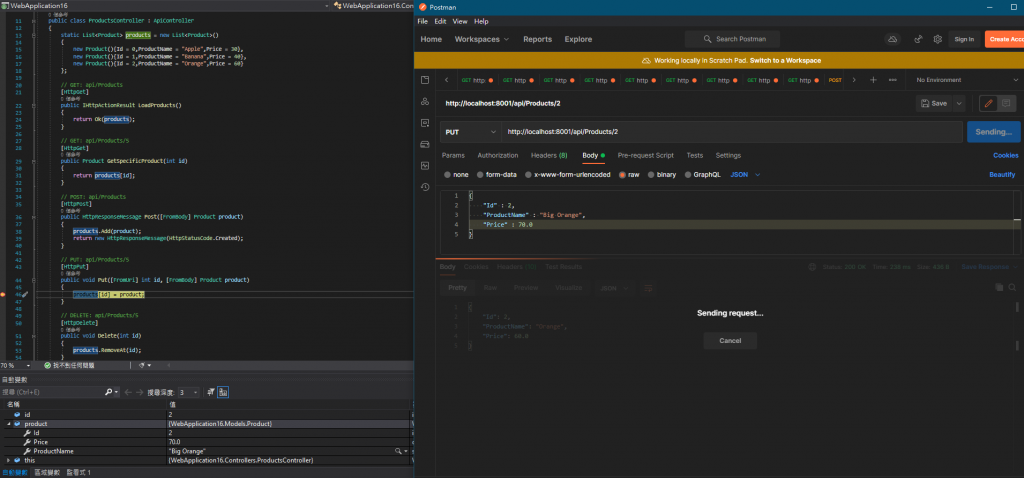The image size is (1024, 478).
Task: Open the File menu in Postman
Action: pyautogui.click(x=423, y=21)
